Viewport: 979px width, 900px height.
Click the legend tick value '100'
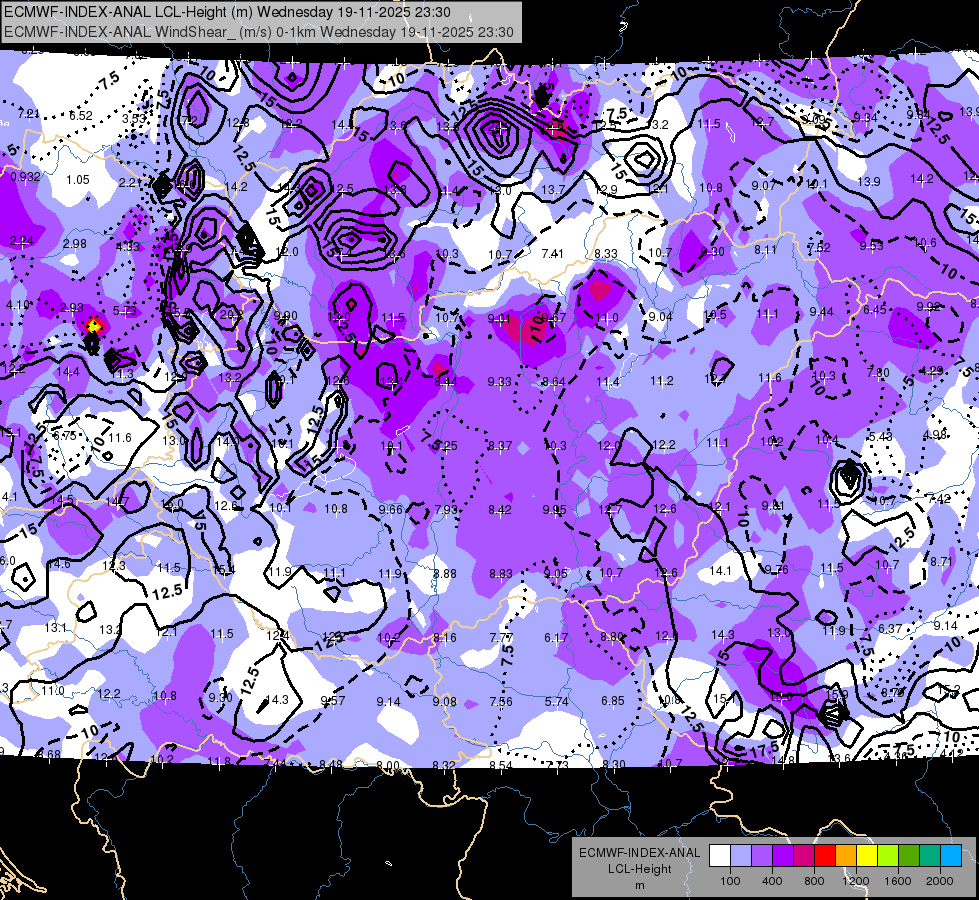click(x=730, y=881)
